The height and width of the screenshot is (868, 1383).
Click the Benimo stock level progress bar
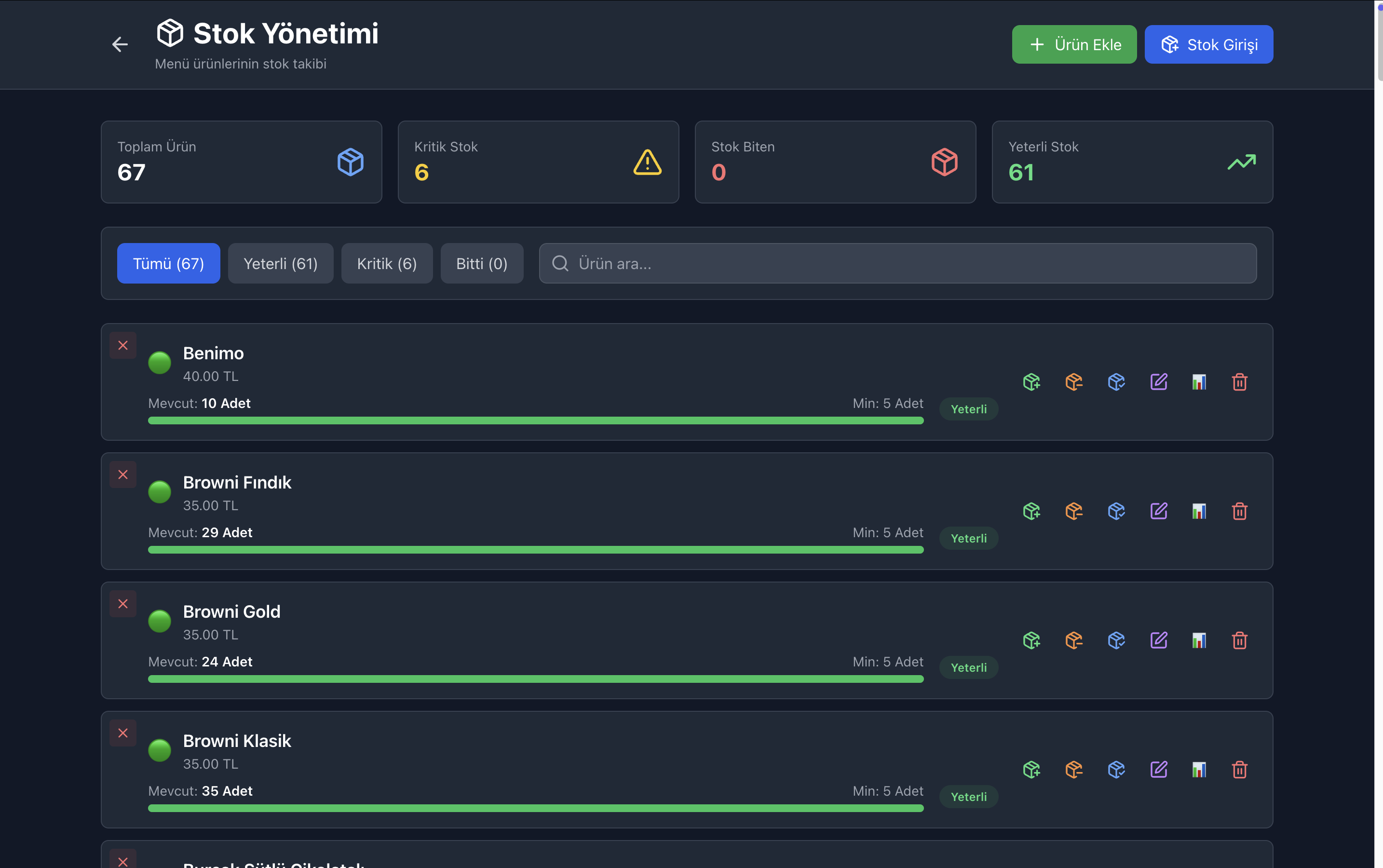pyautogui.click(x=535, y=421)
